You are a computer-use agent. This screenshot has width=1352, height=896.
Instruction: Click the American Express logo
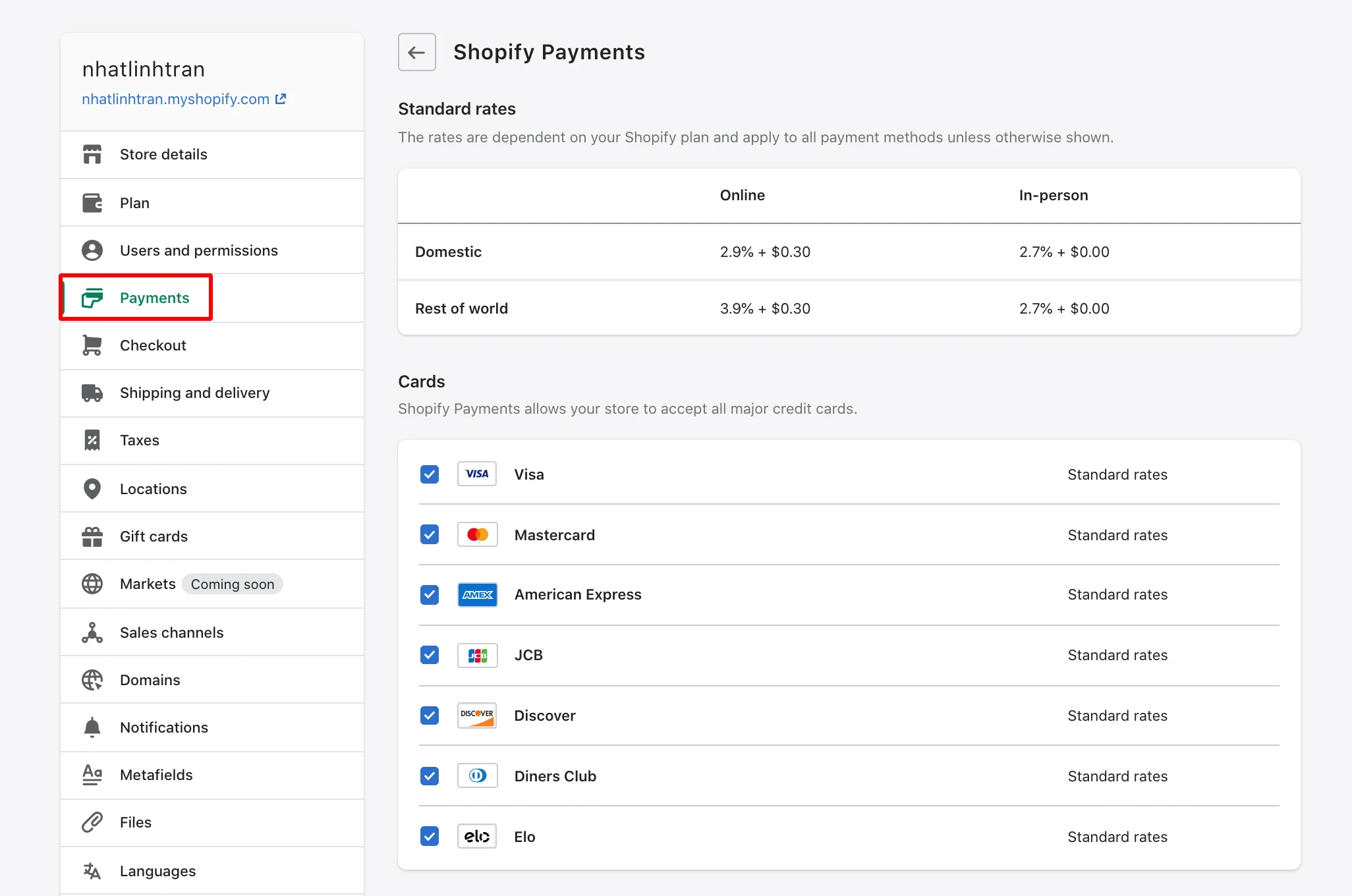point(477,595)
